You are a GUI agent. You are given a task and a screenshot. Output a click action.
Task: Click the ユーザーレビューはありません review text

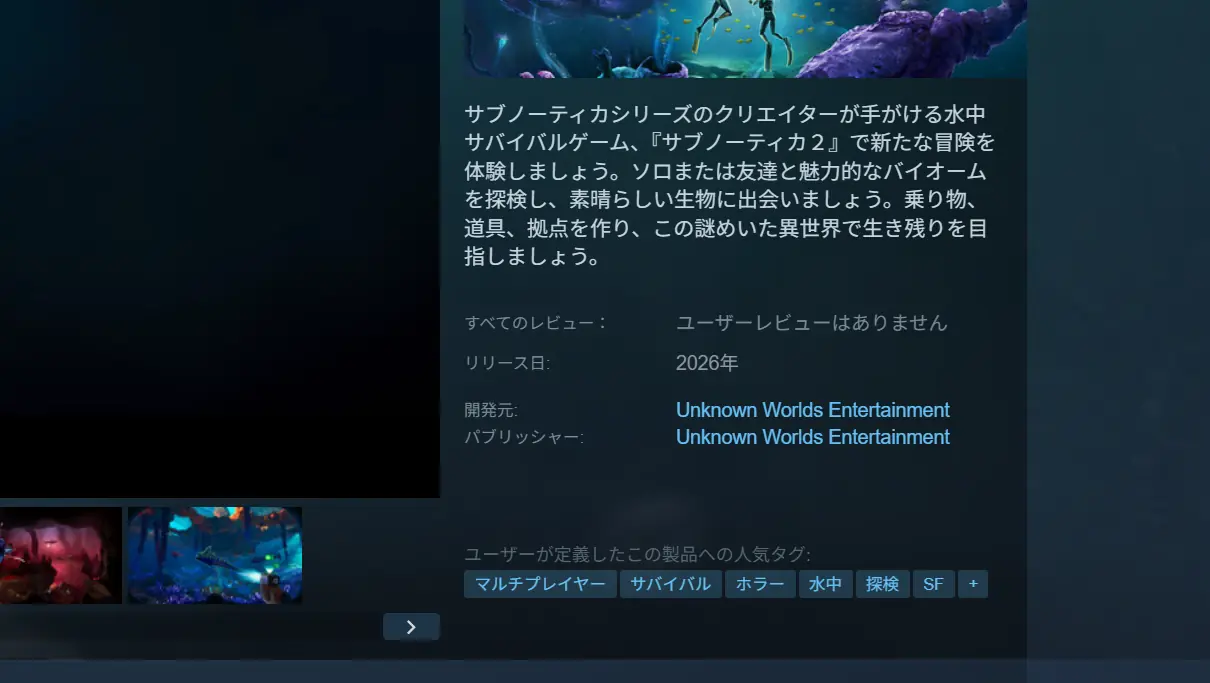[813, 322]
